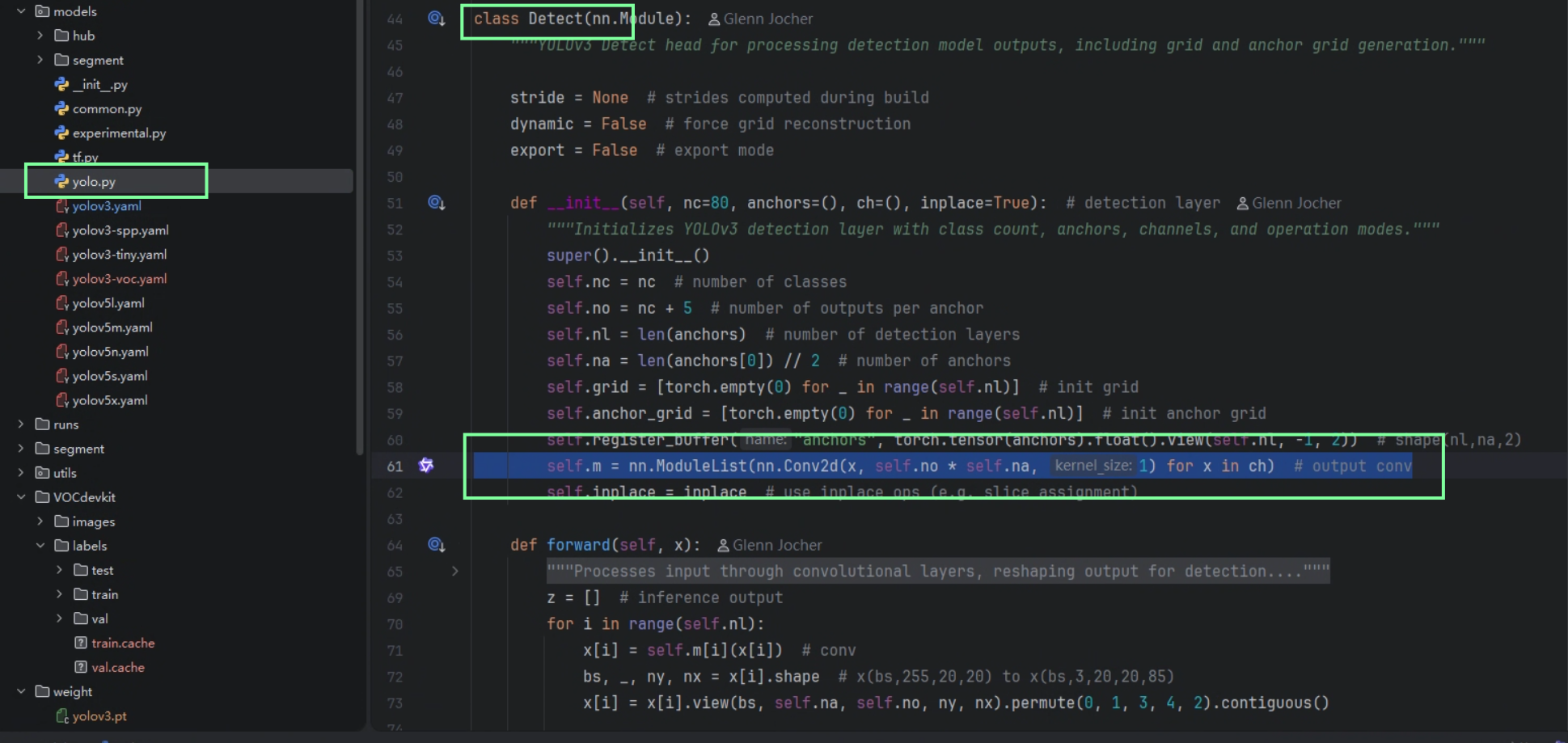Image resolution: width=1568 pixels, height=743 pixels.
Task: Click the YAML icon of yolov3-spp.yaml
Action: click(61, 230)
